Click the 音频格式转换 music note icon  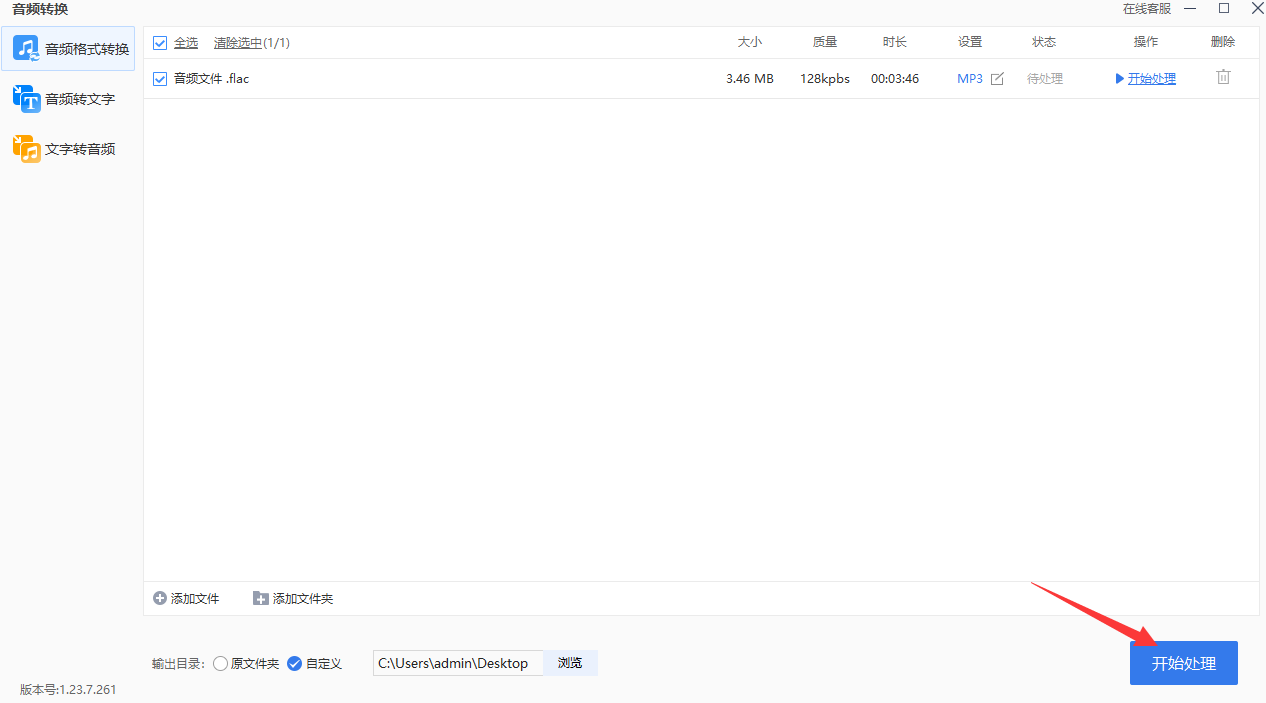pos(26,48)
